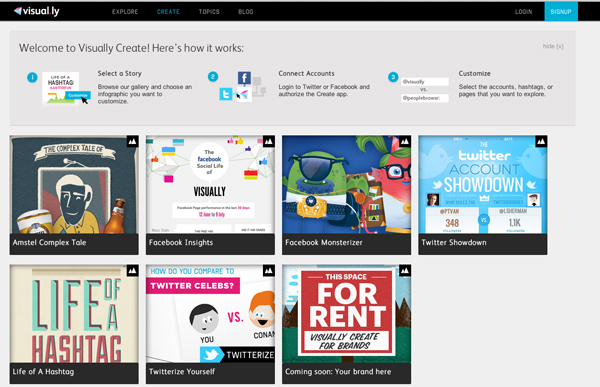The width and height of the screenshot is (600, 387).
Task: Open the Twitter Showdown thumbnail
Action: coord(483,185)
